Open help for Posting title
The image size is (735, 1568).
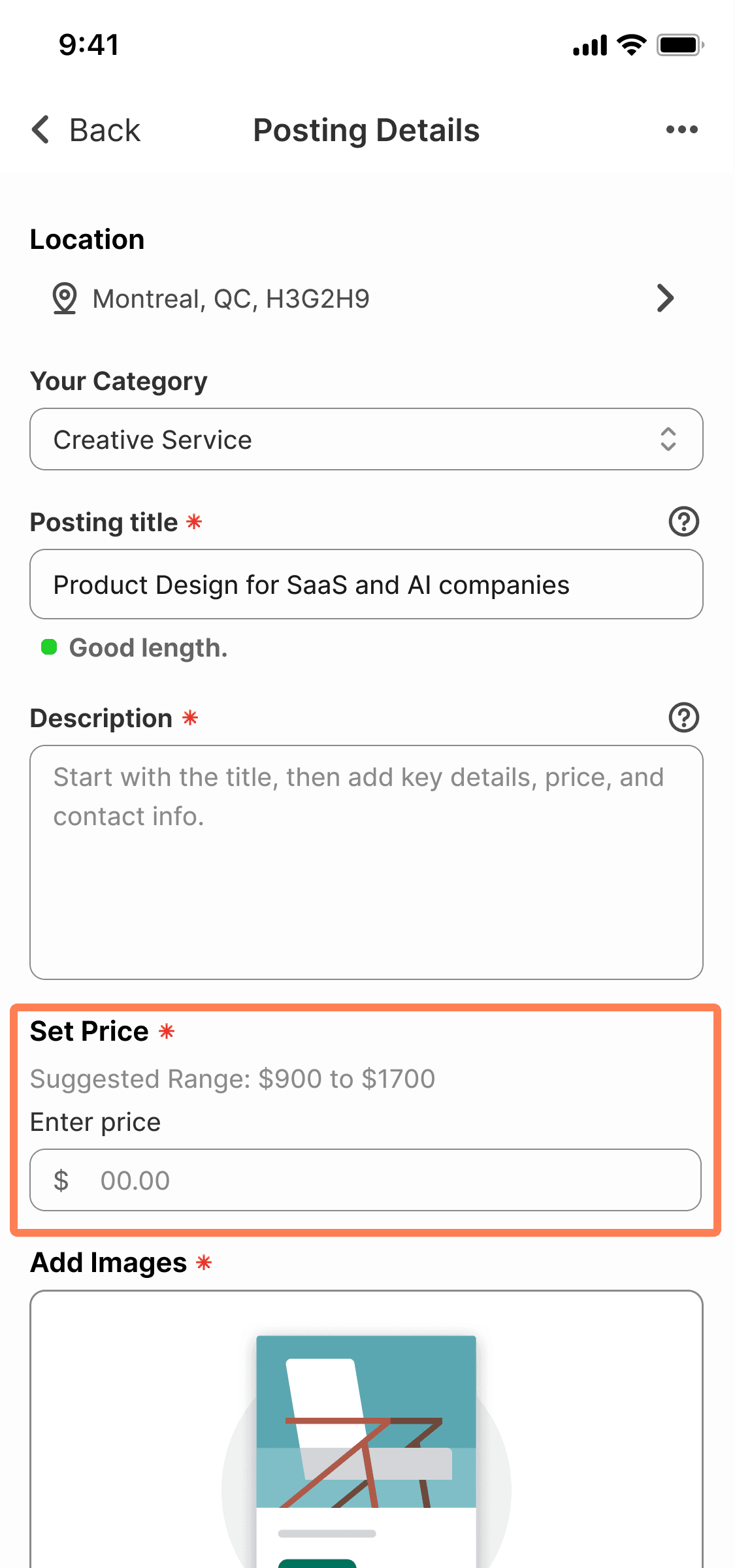point(683,521)
